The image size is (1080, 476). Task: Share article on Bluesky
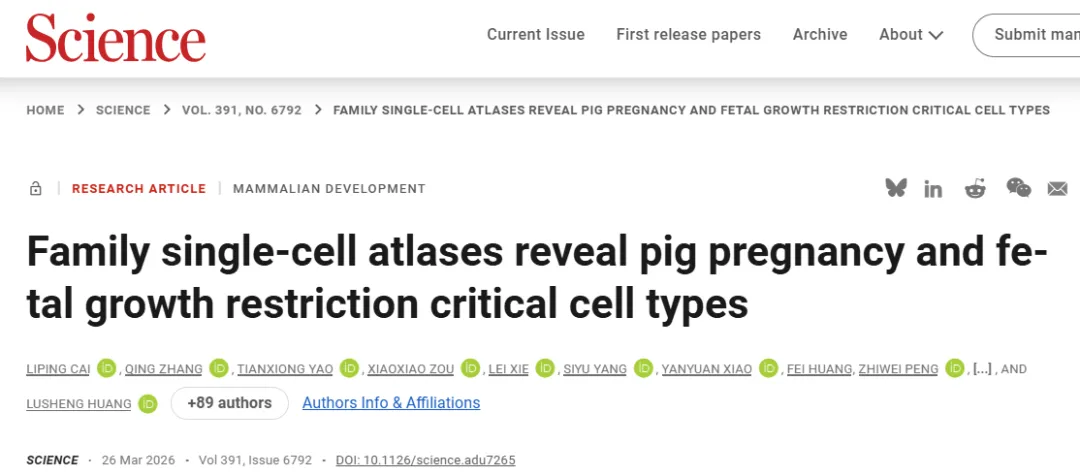(895, 188)
